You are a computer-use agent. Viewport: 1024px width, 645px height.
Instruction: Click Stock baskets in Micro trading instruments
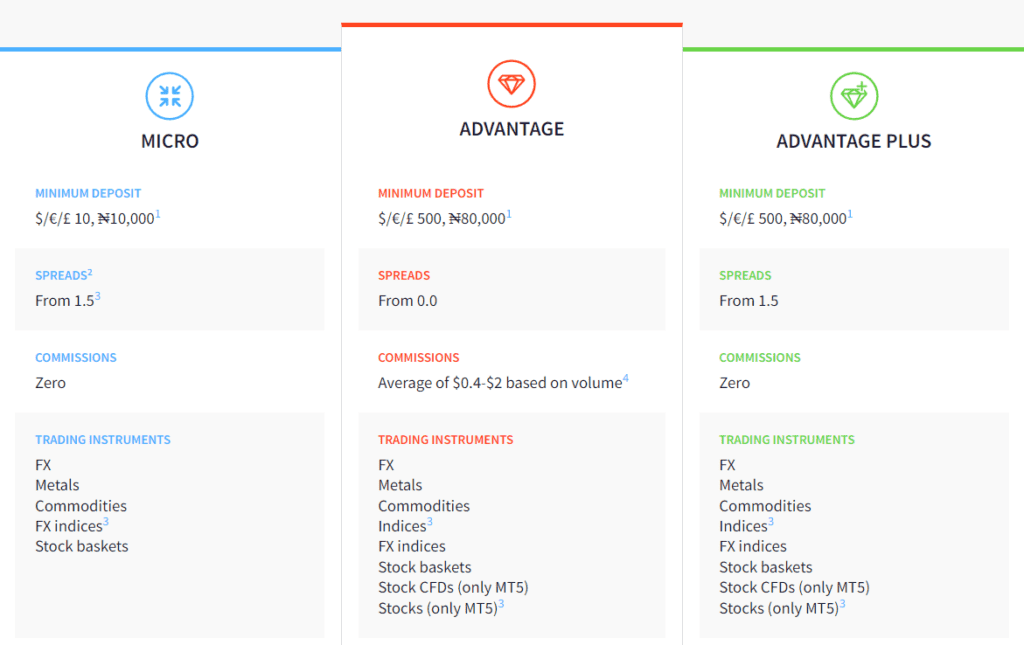click(82, 547)
